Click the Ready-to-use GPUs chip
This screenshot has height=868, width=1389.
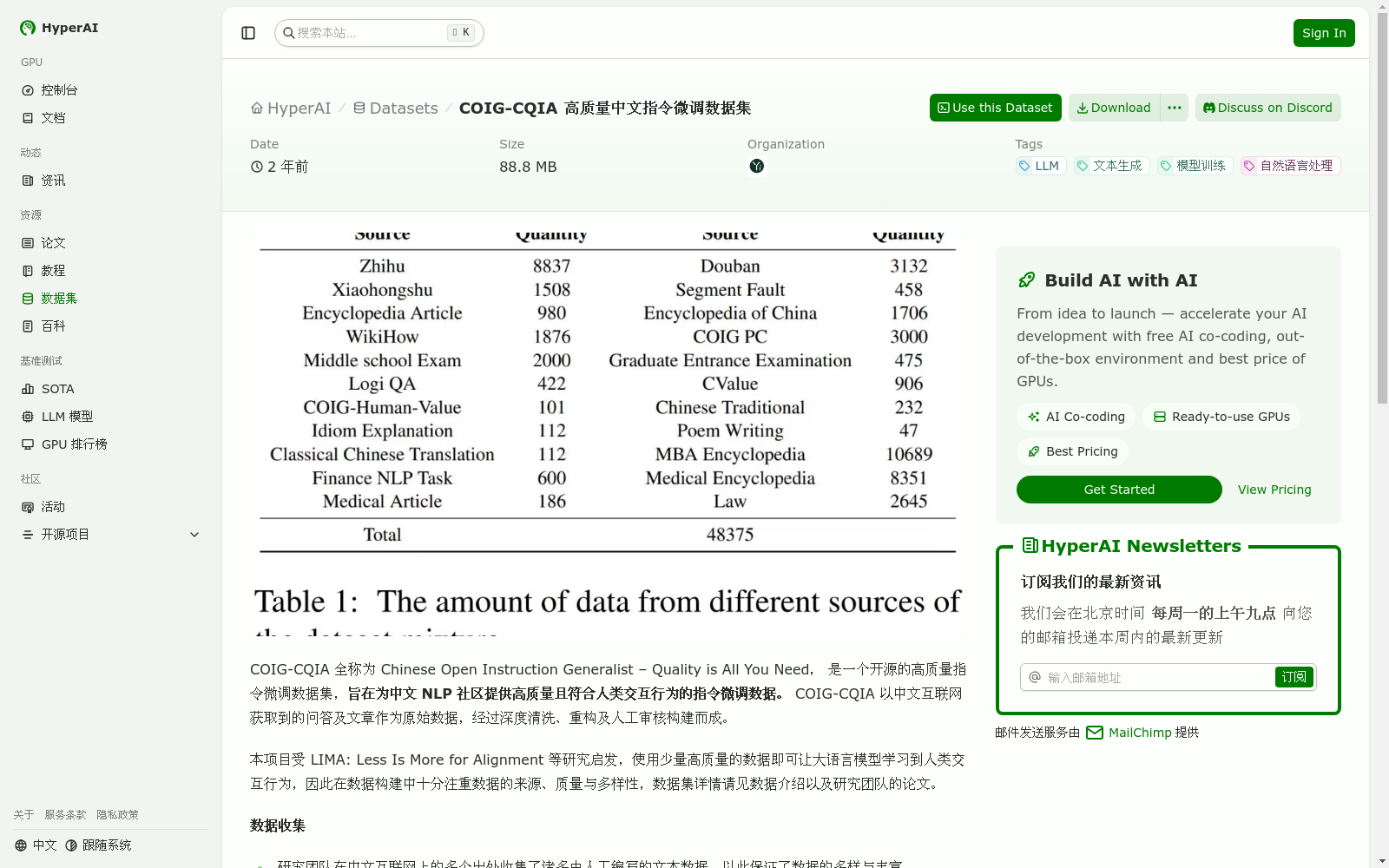click(x=1221, y=417)
